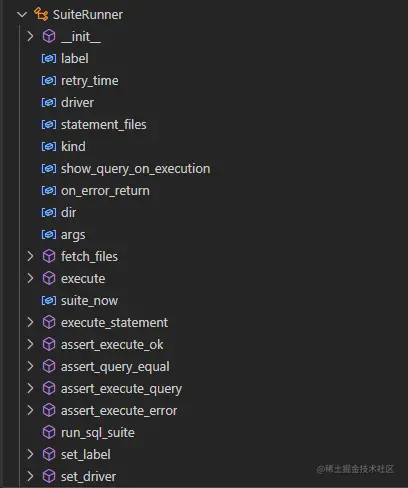Click the driver variable icon
Screen dimensions: 408x488
point(49,103)
